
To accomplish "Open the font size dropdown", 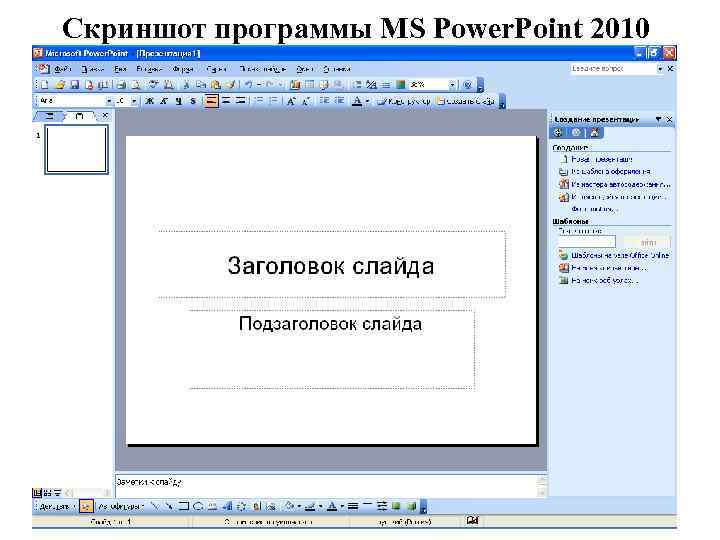I will 134,101.
